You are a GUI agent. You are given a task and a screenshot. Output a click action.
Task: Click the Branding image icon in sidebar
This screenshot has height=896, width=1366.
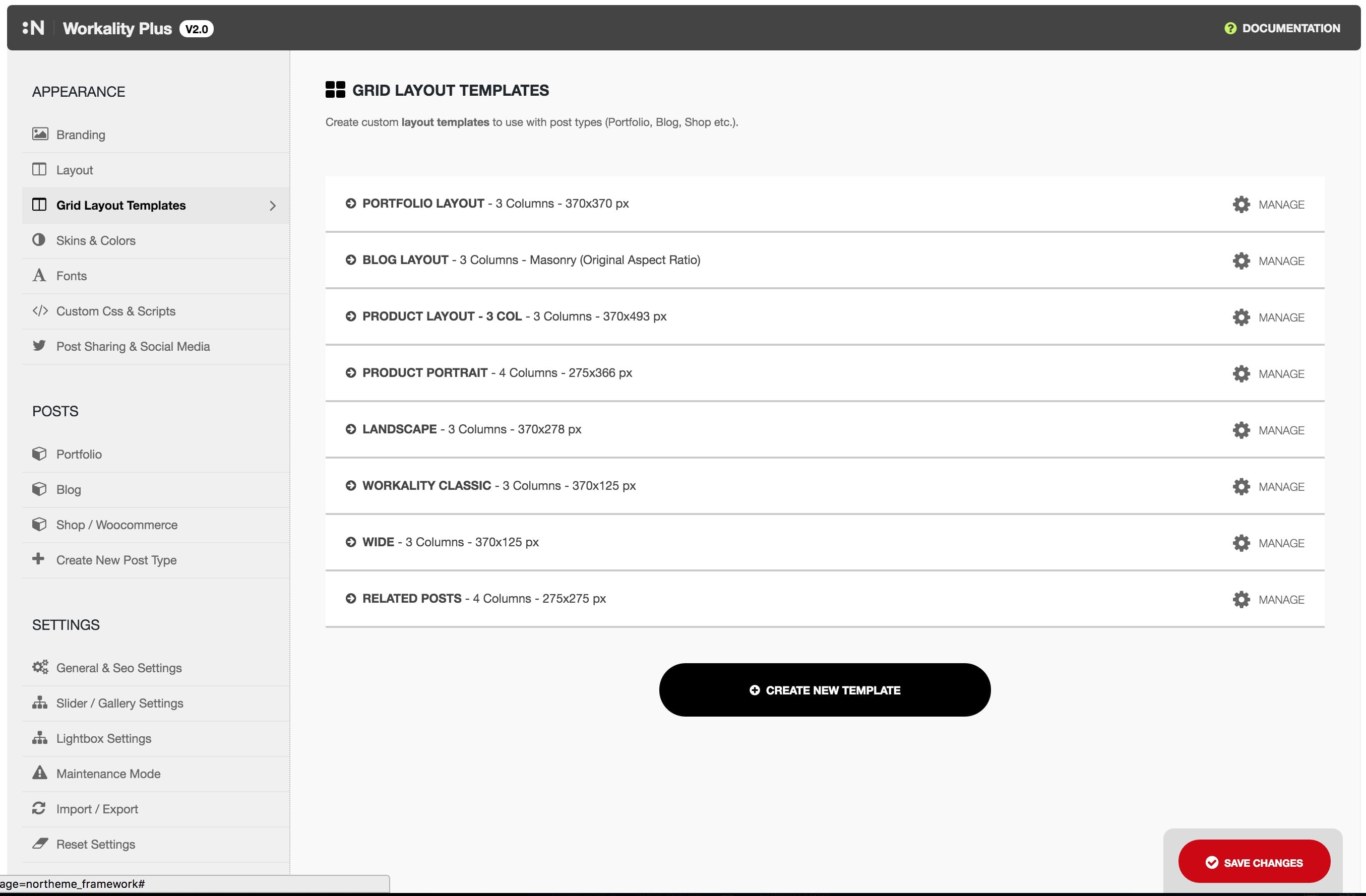pos(40,134)
